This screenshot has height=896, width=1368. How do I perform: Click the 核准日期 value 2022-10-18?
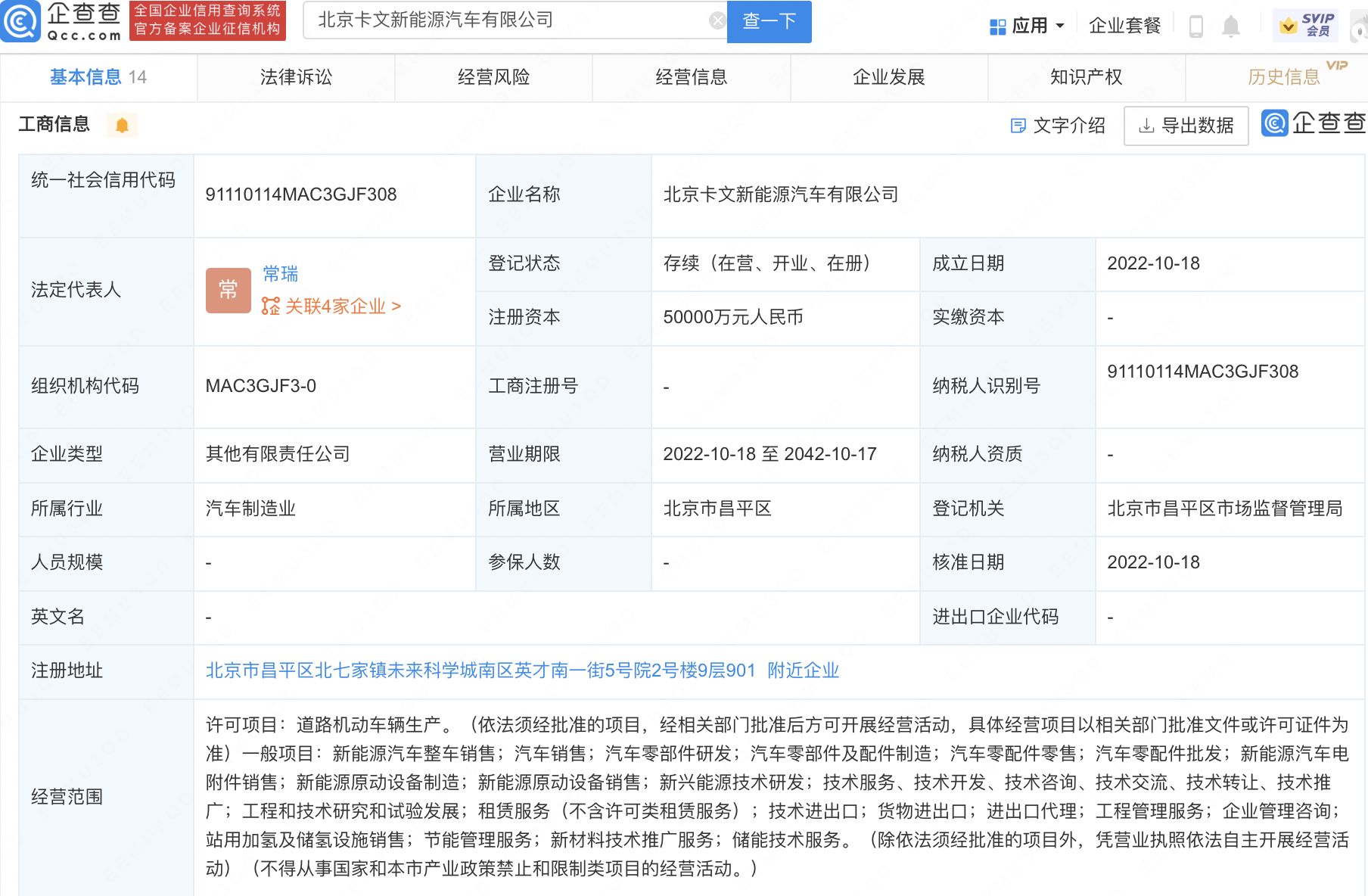click(1154, 562)
